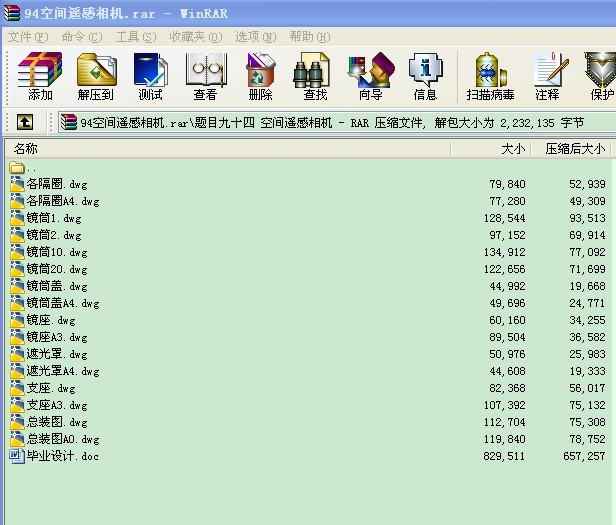Screen dimensions: 616x525
Task: Open the 选项(N) menu
Action: [x=255, y=37]
